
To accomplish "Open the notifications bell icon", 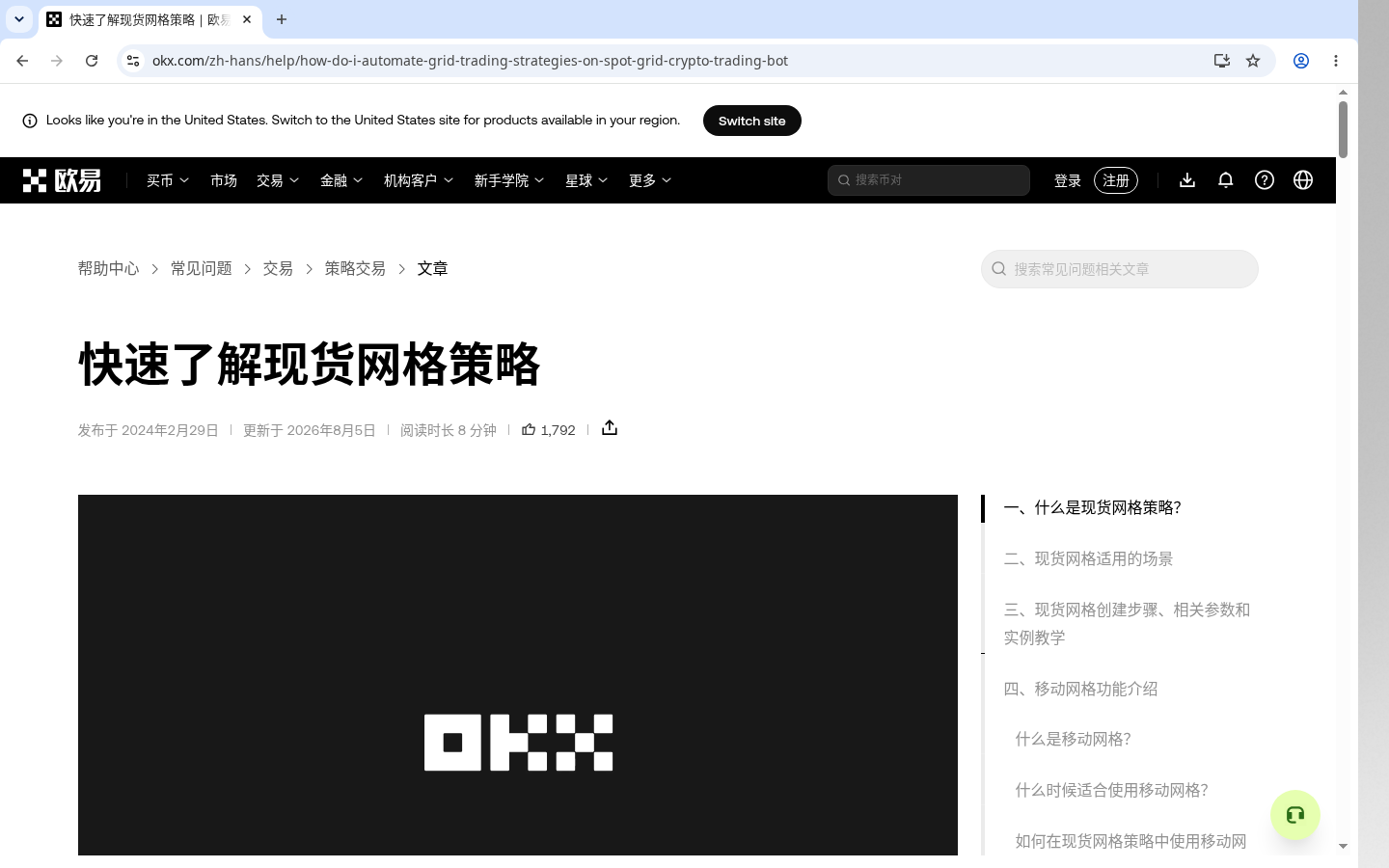I will tap(1226, 180).
